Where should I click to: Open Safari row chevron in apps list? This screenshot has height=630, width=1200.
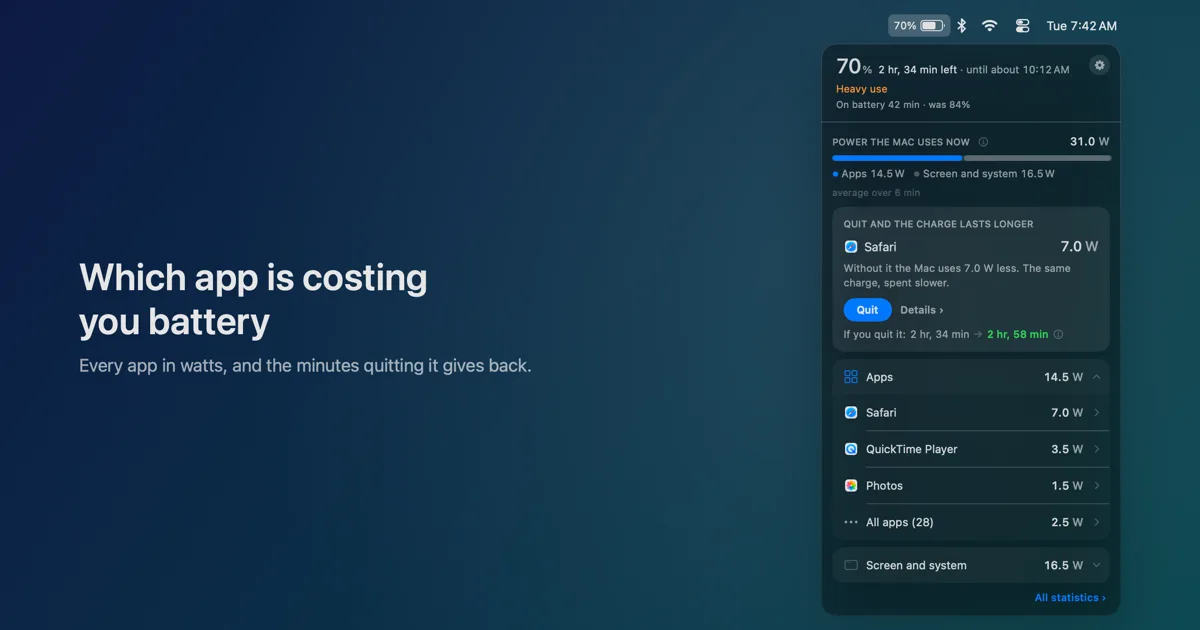click(x=1097, y=412)
